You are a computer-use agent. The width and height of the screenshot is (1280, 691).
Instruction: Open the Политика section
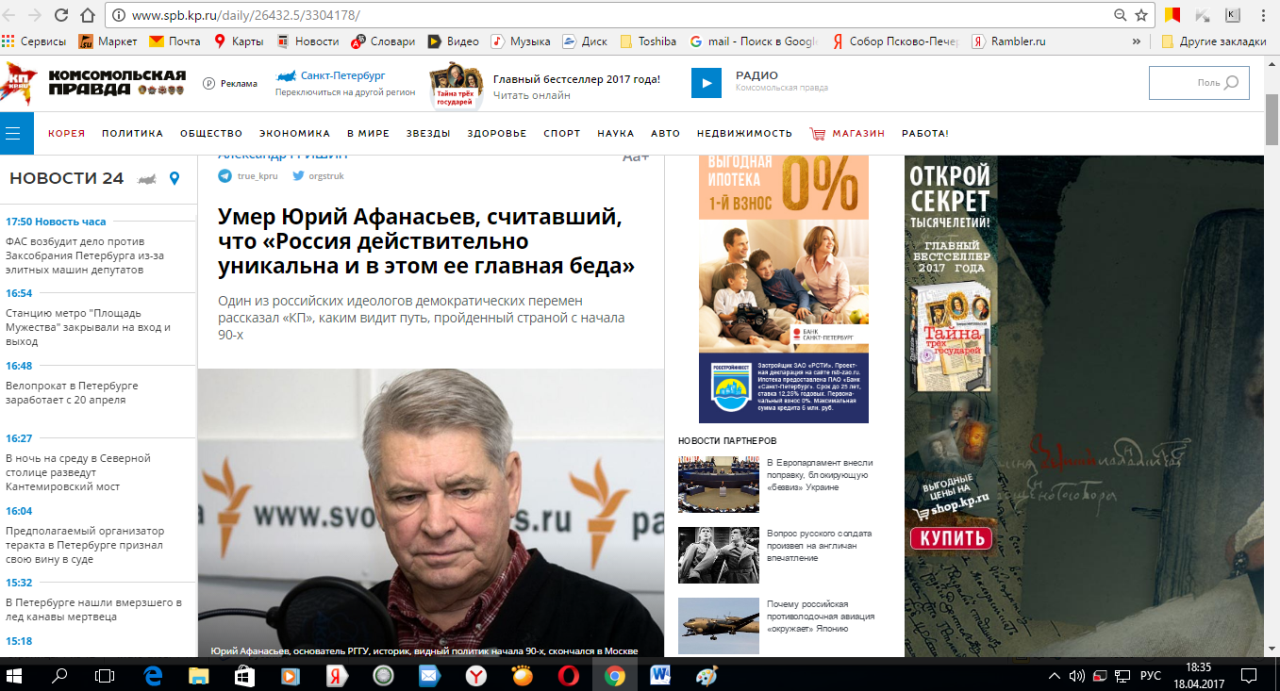pyautogui.click(x=132, y=133)
